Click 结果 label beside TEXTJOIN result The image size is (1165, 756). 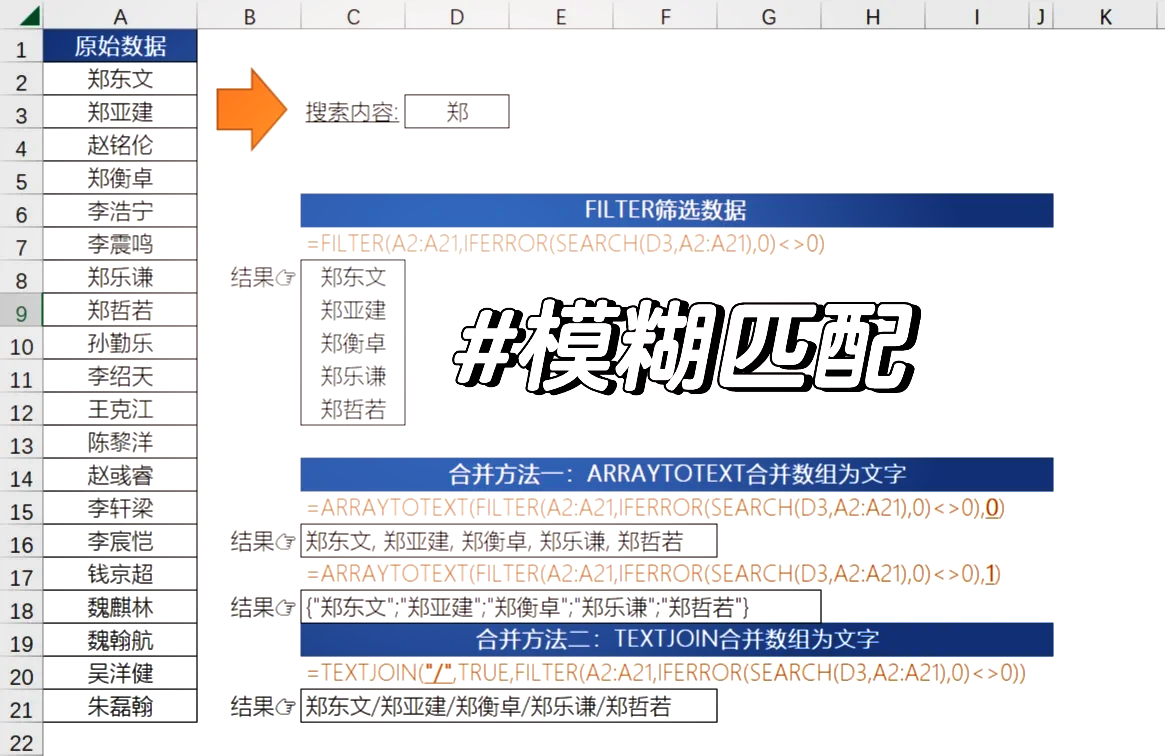262,706
